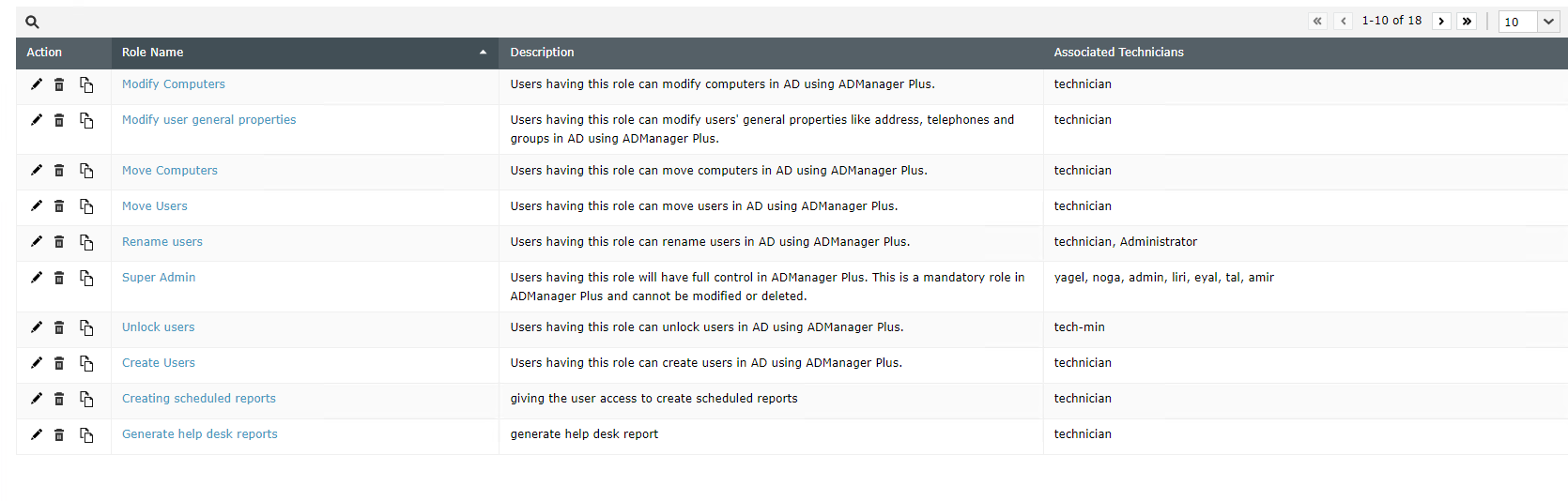
Task: Delete the Move Computers role
Action: tap(59, 171)
